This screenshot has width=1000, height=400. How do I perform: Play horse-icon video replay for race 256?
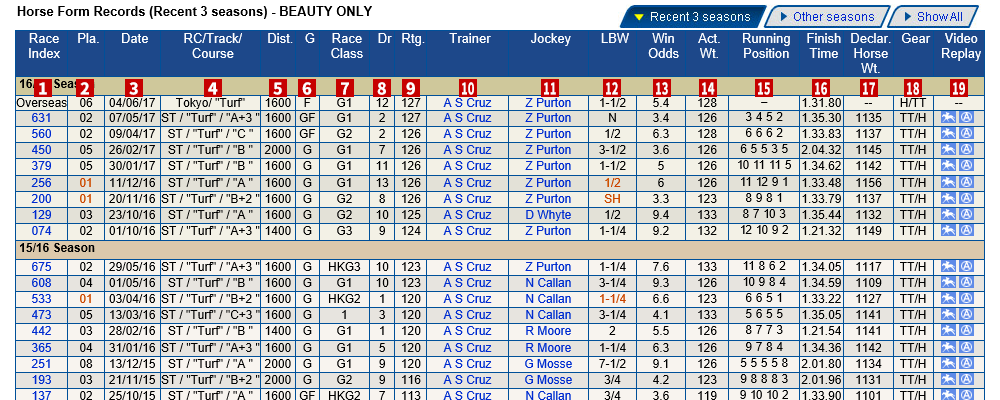click(x=947, y=182)
